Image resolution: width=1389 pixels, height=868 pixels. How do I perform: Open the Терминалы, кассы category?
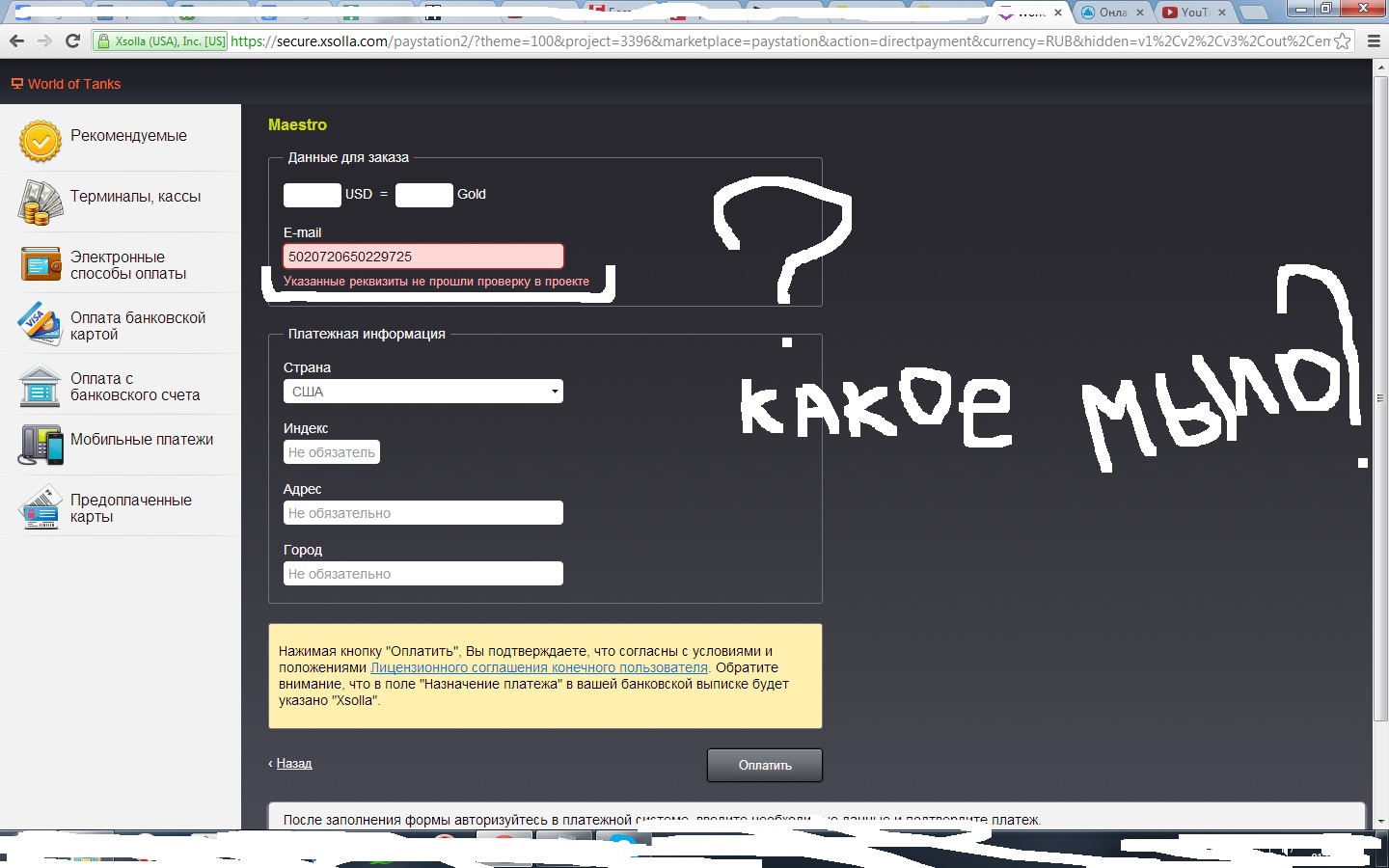121,202
